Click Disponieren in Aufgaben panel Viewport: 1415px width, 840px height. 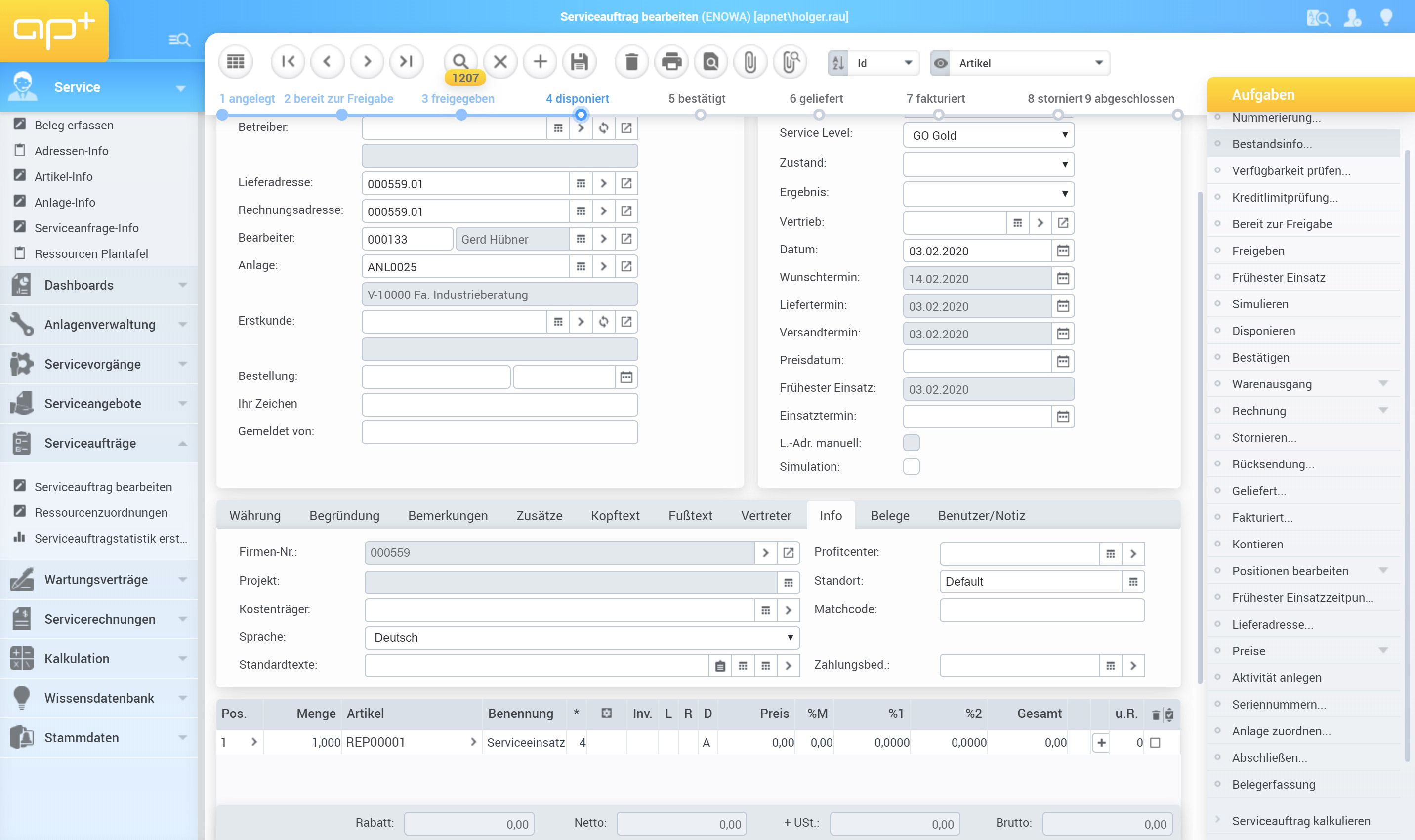pyautogui.click(x=1263, y=331)
